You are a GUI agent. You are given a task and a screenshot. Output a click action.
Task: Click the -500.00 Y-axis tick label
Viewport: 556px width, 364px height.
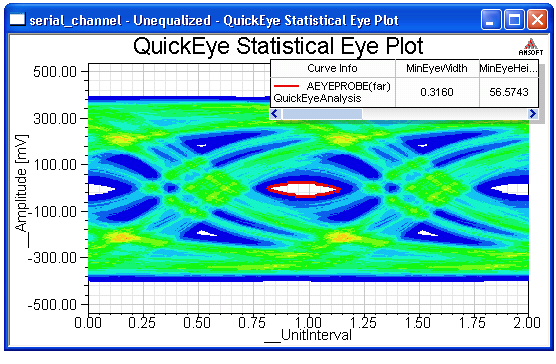(x=52, y=304)
